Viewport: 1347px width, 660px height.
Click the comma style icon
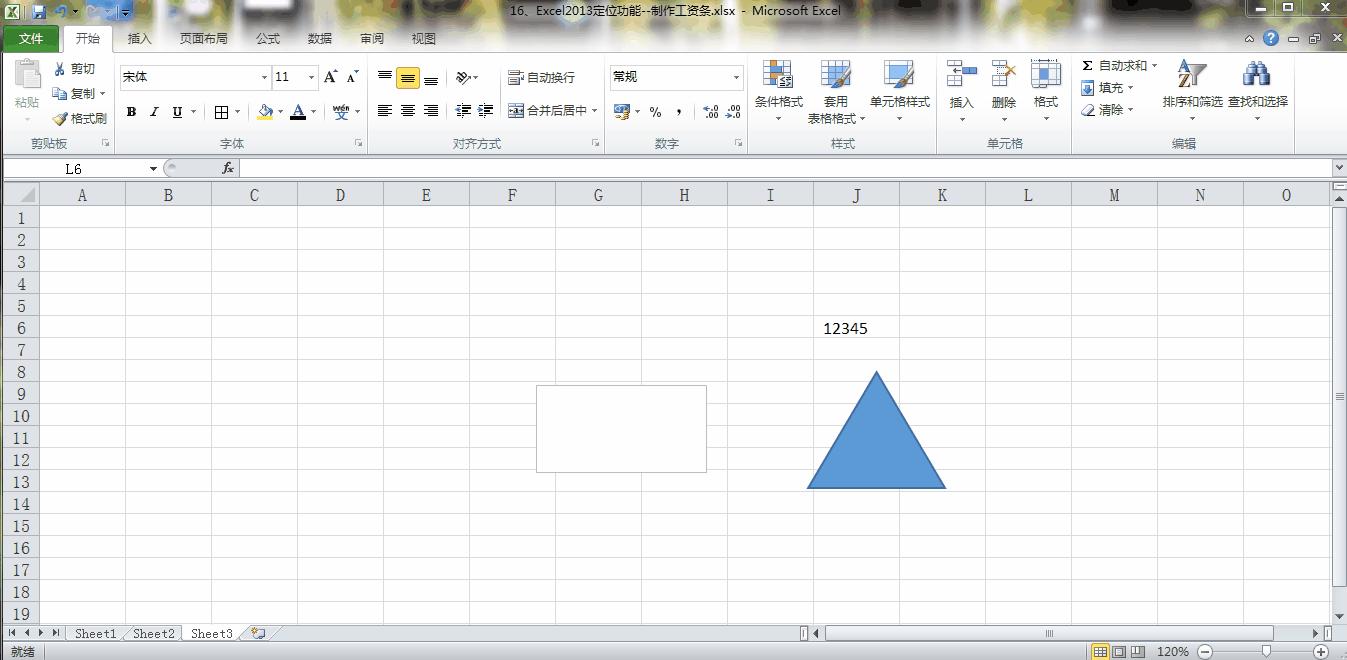[679, 112]
